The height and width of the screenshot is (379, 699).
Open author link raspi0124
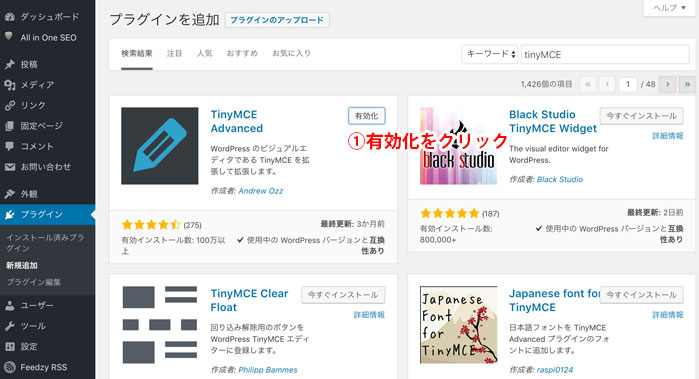point(555,370)
